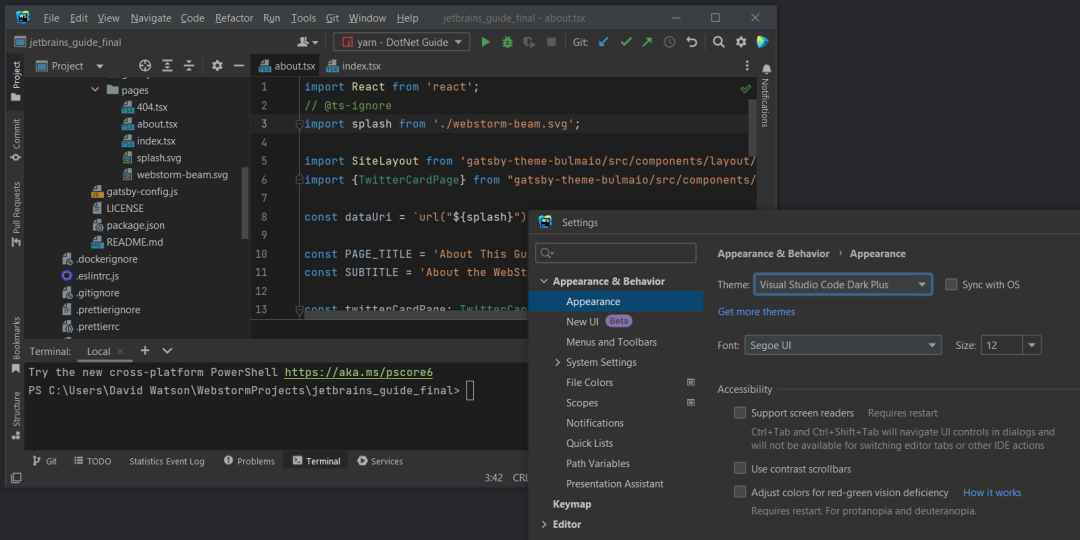Click the Stop square icon
The height and width of the screenshot is (540, 1080).
tap(551, 42)
